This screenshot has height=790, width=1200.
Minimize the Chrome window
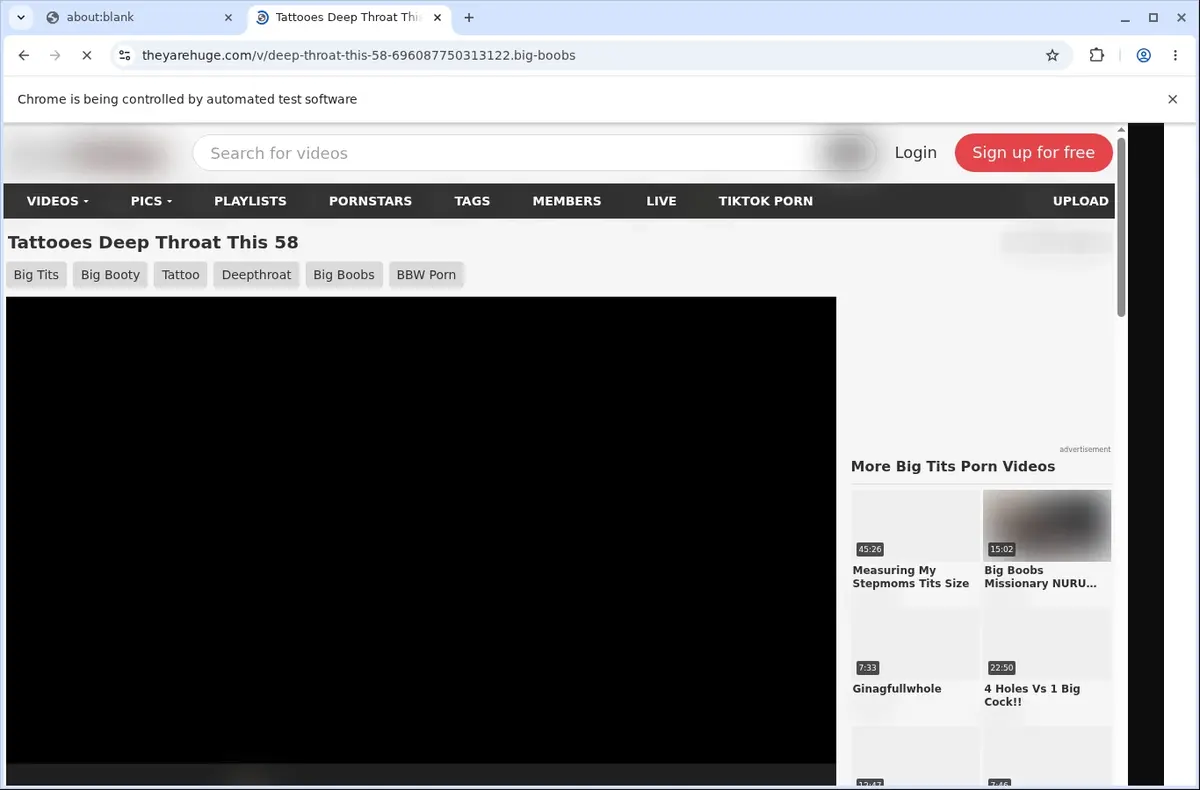click(1126, 17)
